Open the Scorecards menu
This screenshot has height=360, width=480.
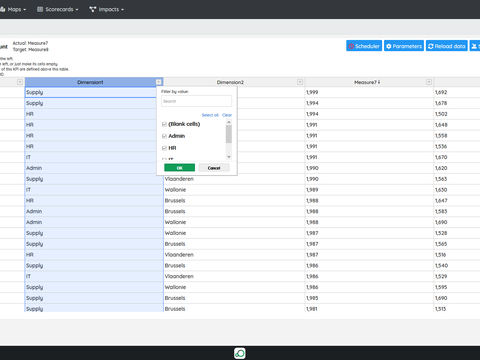[58, 9]
